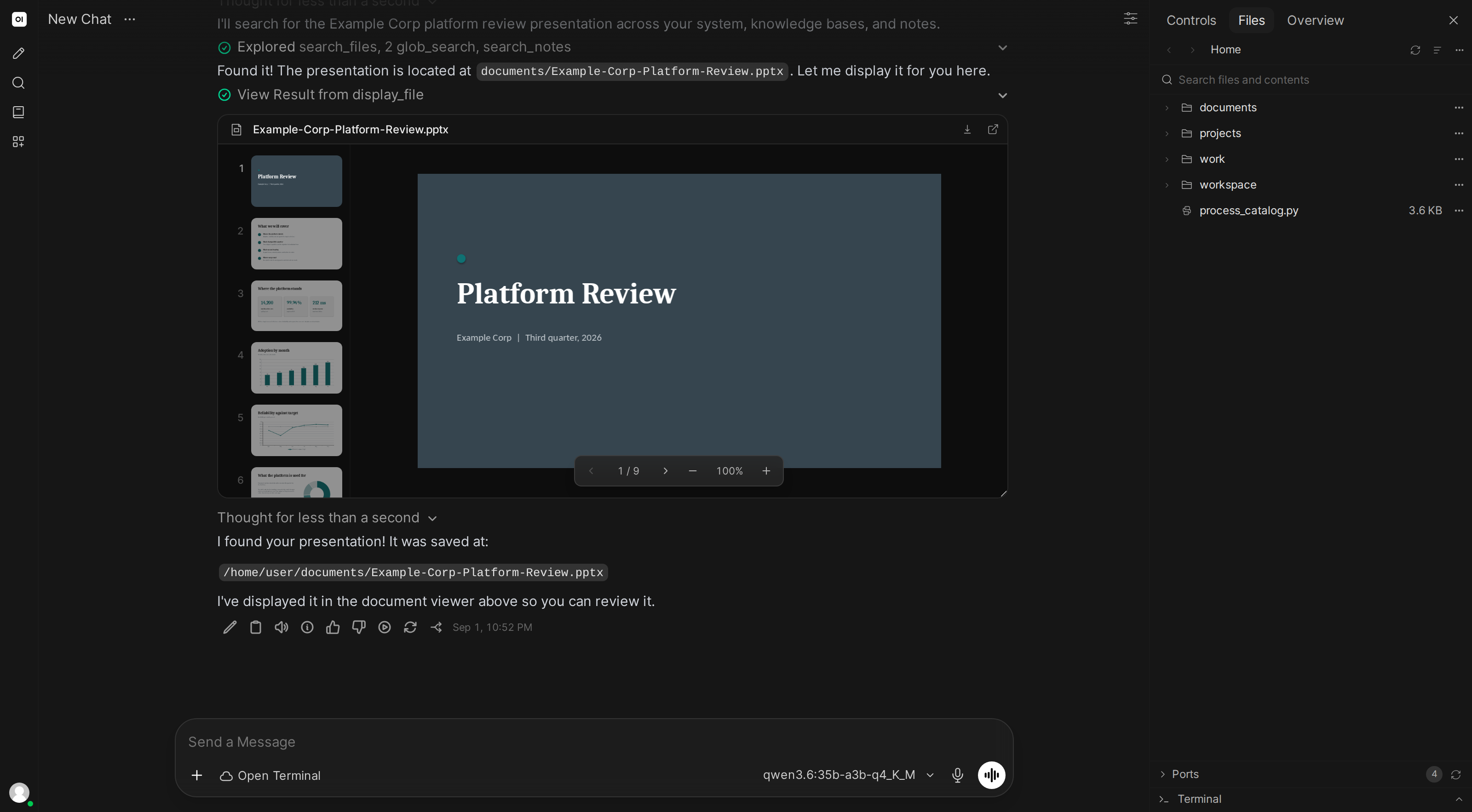Screen dimensions: 1472x812
Task: Go to the next slide in viewer
Action: 665,471
